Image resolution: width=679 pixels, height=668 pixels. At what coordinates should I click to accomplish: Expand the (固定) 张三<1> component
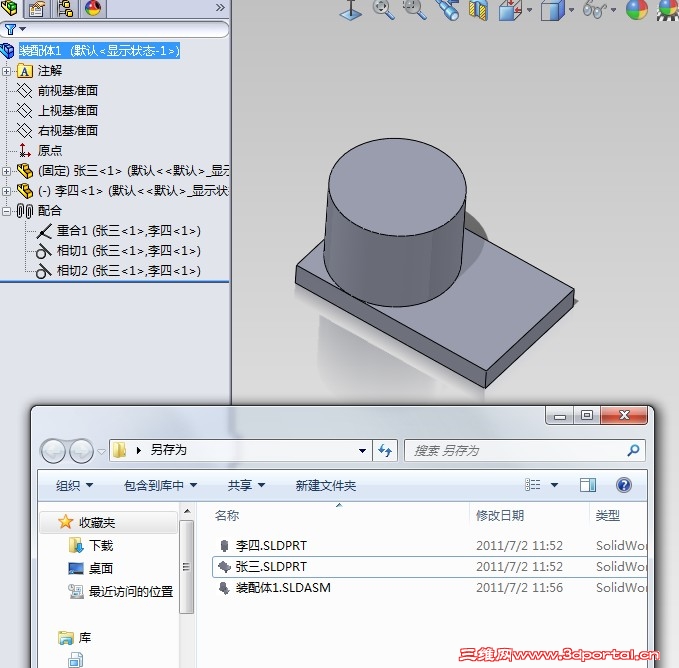(6, 171)
